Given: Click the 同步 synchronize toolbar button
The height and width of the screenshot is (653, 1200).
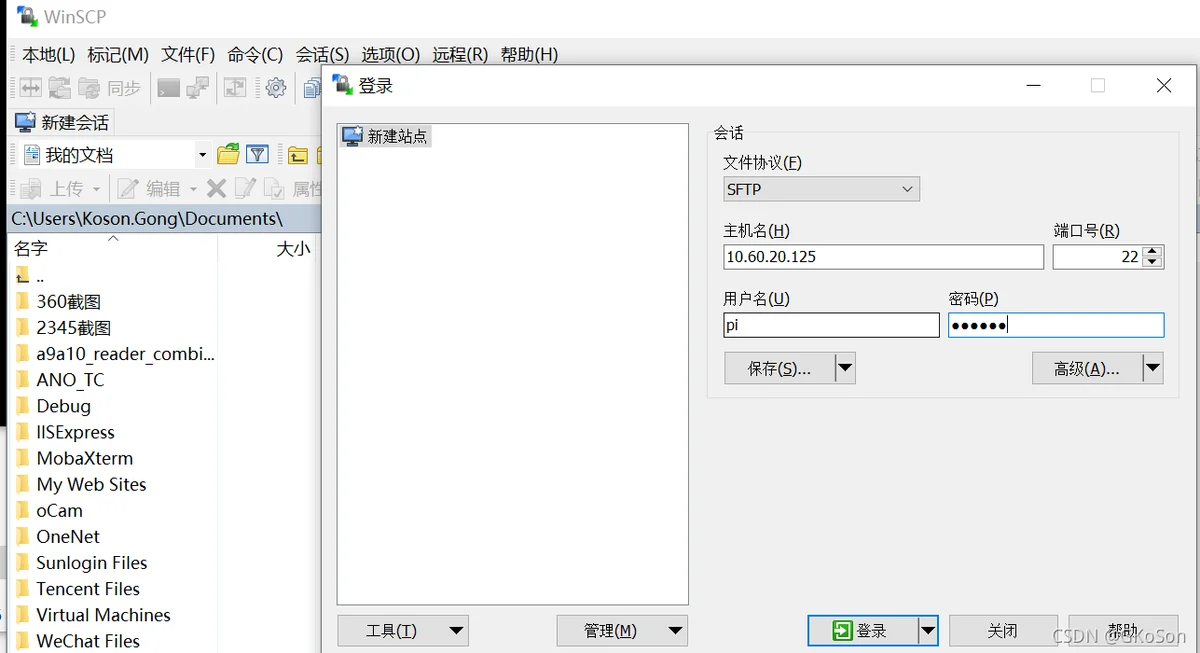Looking at the screenshot, I should tap(110, 88).
